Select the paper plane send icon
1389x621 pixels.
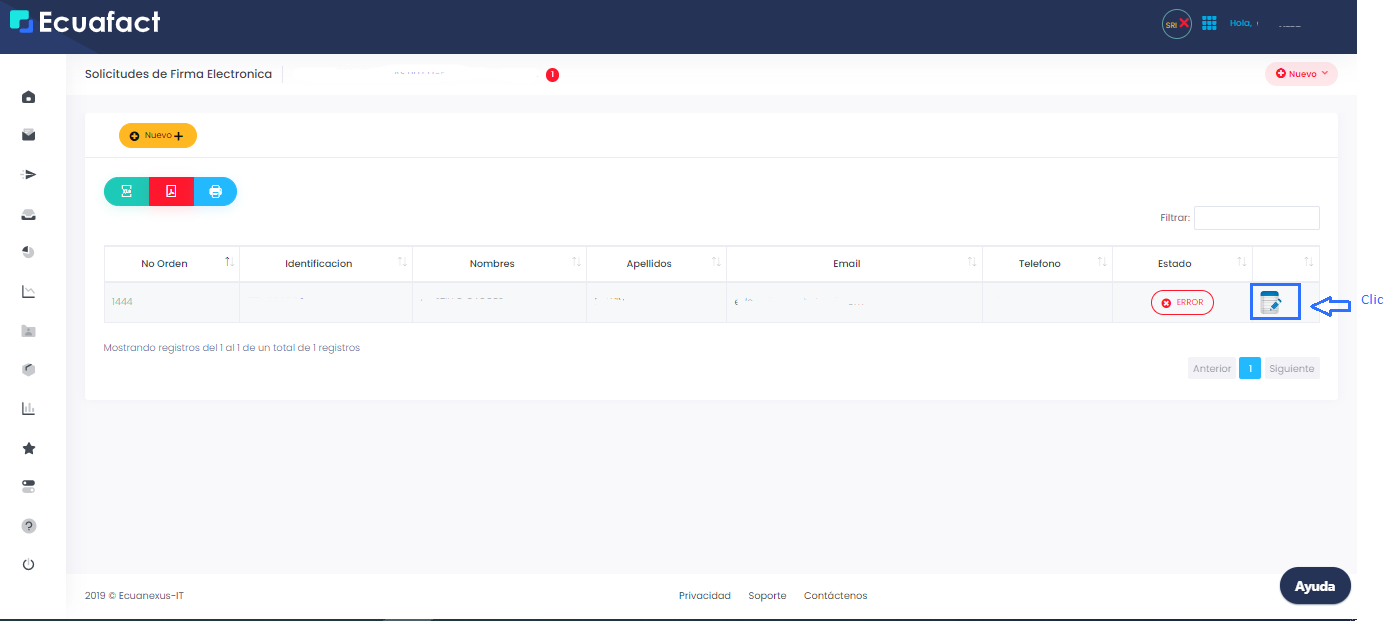[x=29, y=175]
